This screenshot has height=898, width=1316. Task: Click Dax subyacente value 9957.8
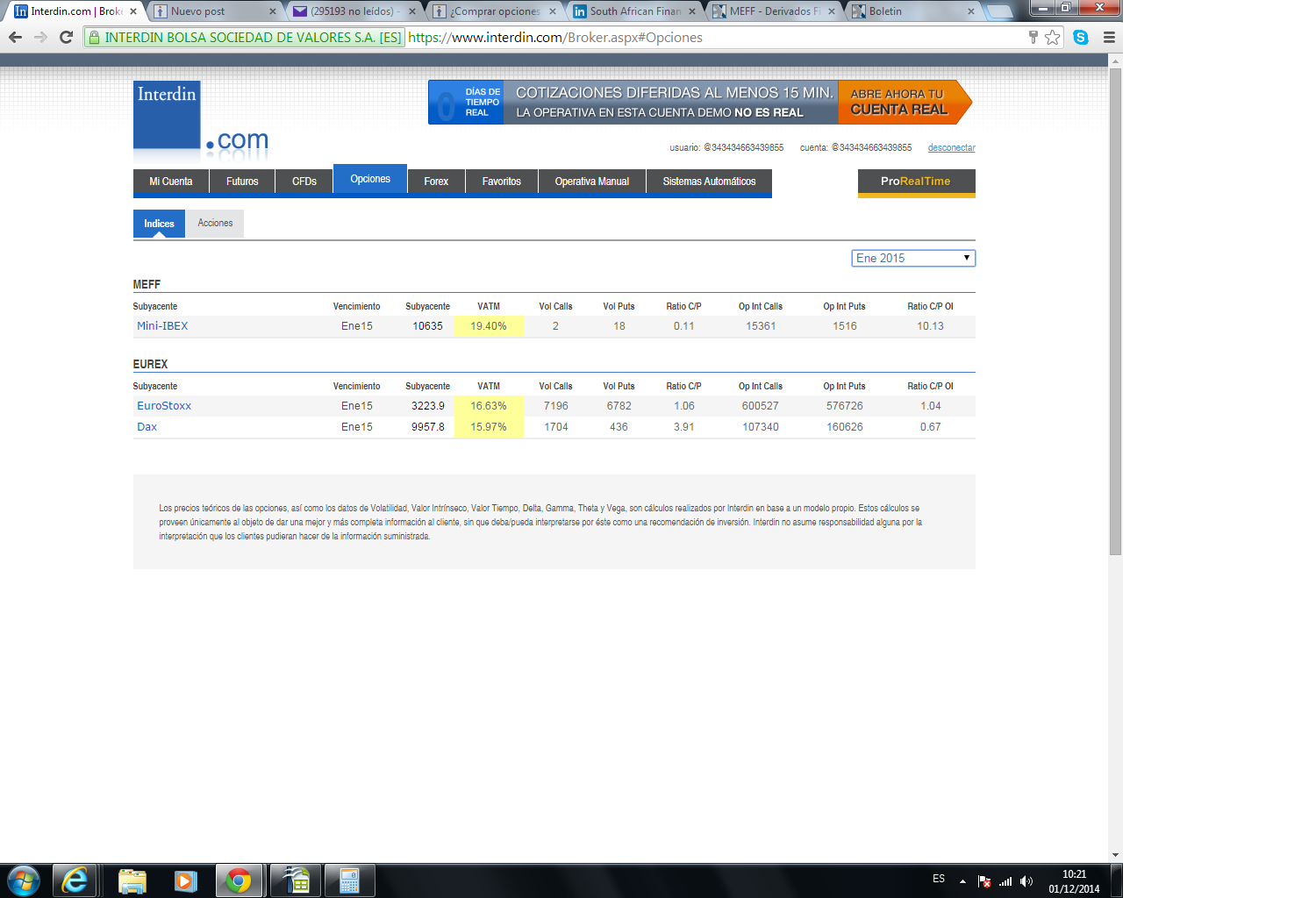click(428, 427)
